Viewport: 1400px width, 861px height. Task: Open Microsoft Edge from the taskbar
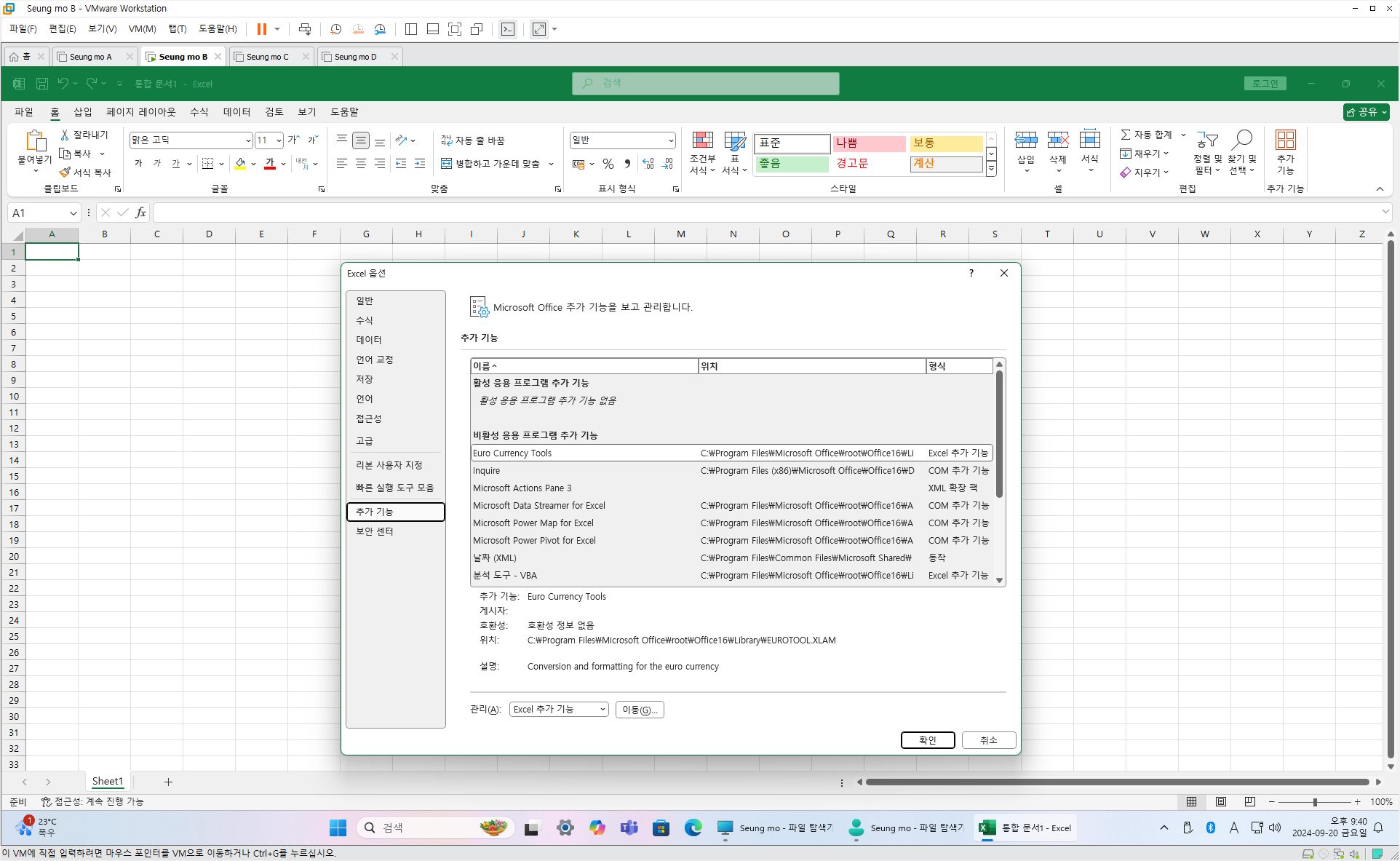[693, 828]
